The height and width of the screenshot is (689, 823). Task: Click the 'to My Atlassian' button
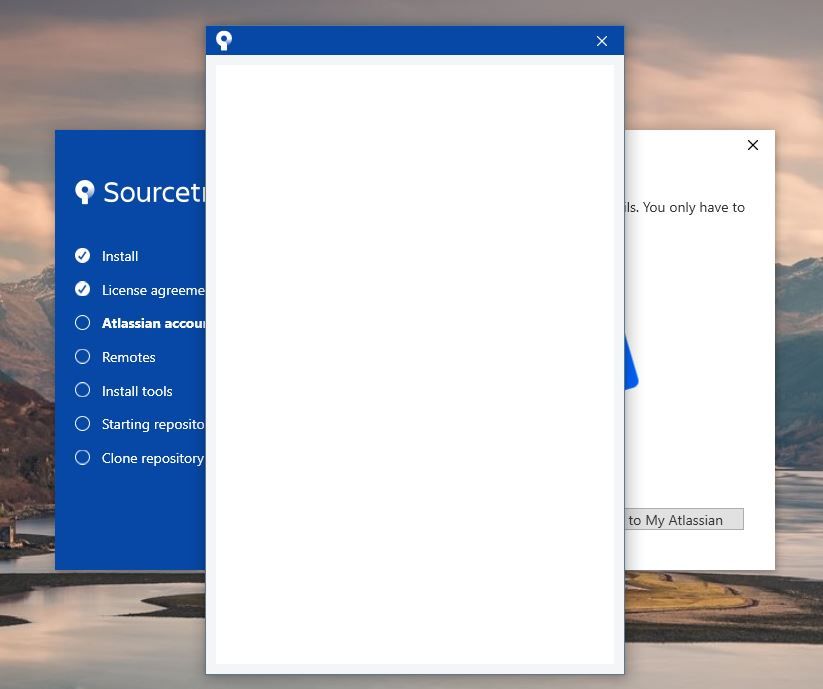tap(684, 520)
